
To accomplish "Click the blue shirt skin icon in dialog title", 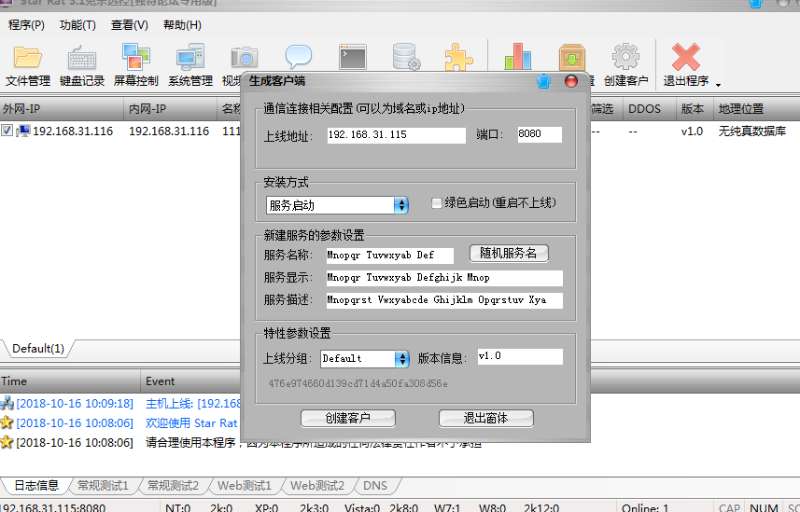I will [x=544, y=81].
